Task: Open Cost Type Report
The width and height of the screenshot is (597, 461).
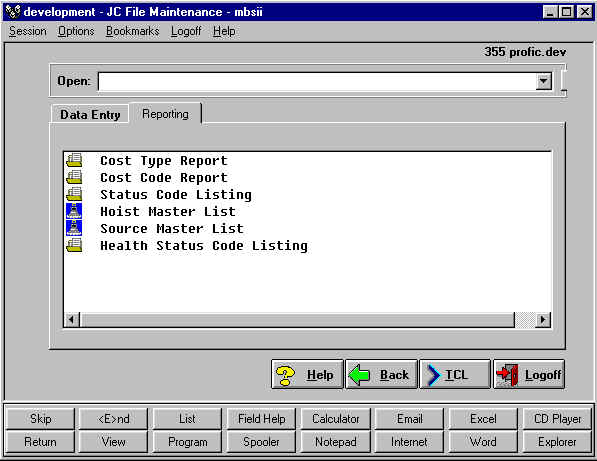Action: (x=164, y=161)
